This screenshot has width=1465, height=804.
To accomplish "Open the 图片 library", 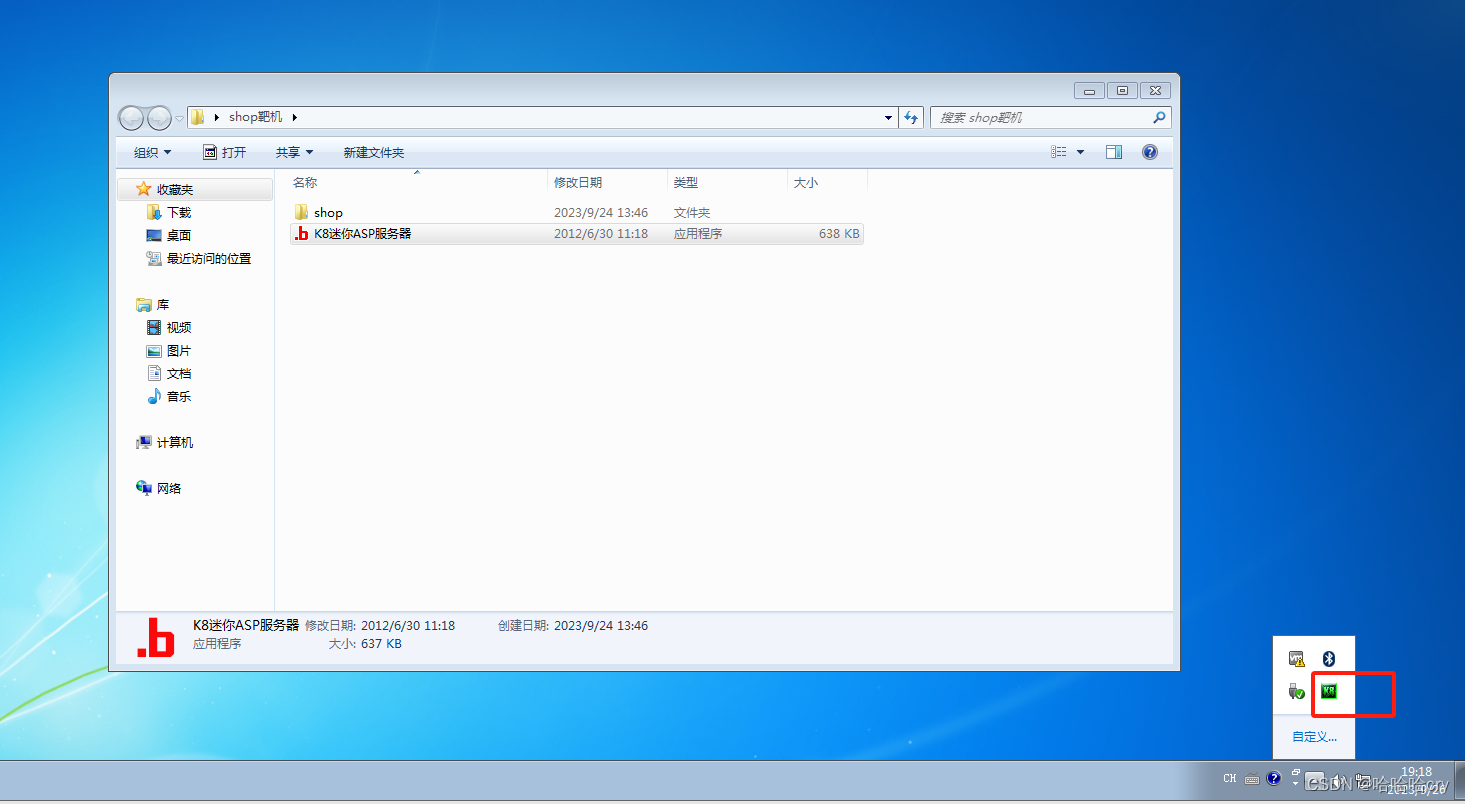I will tap(179, 350).
